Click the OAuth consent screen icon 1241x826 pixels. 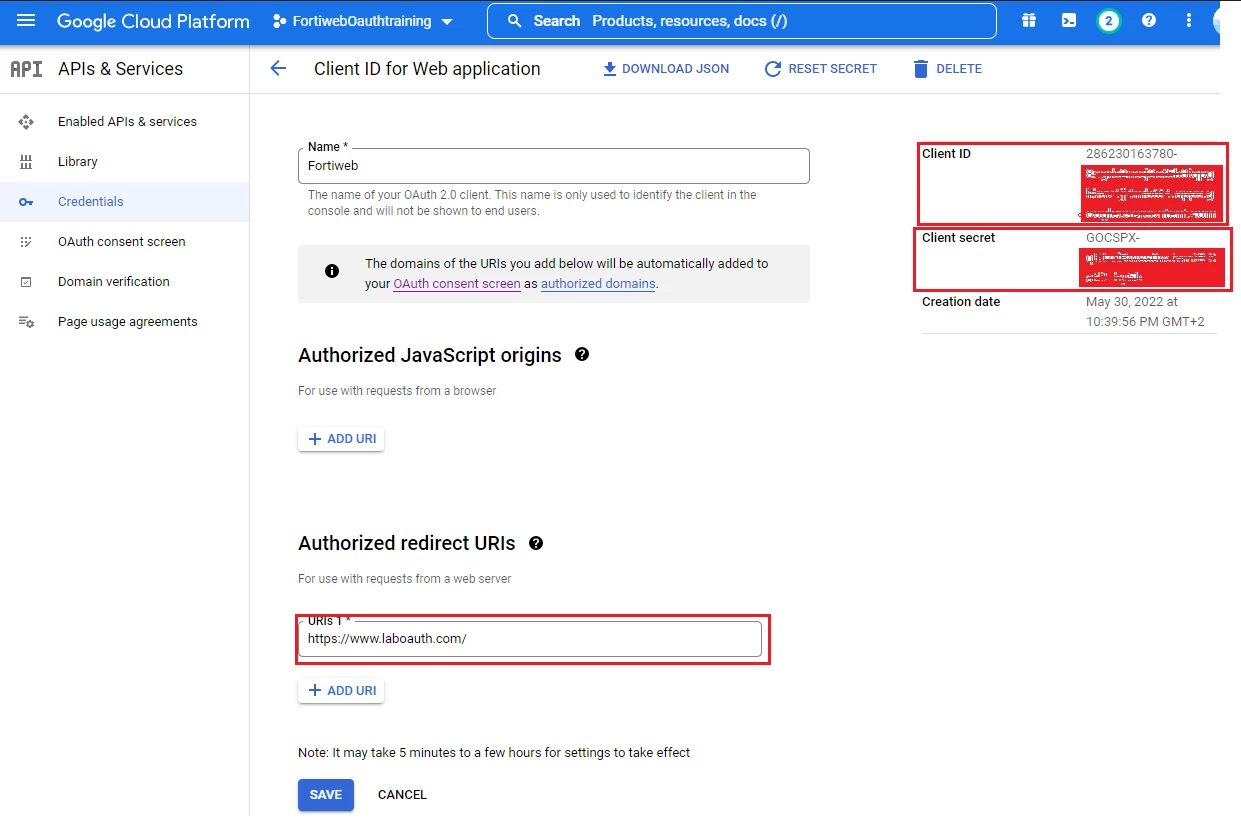point(26,241)
